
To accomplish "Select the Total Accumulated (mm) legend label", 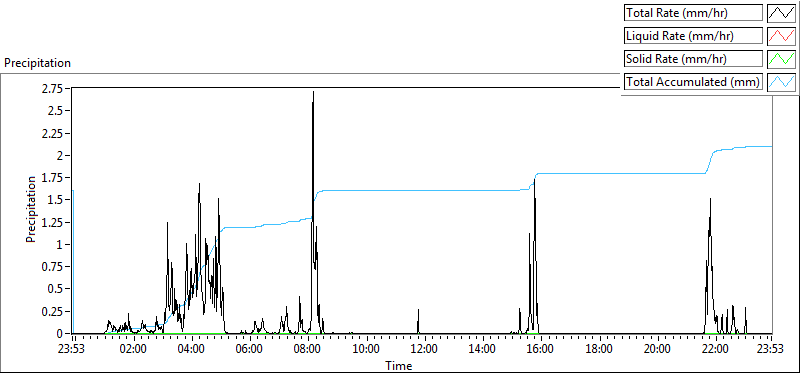I will [x=693, y=82].
